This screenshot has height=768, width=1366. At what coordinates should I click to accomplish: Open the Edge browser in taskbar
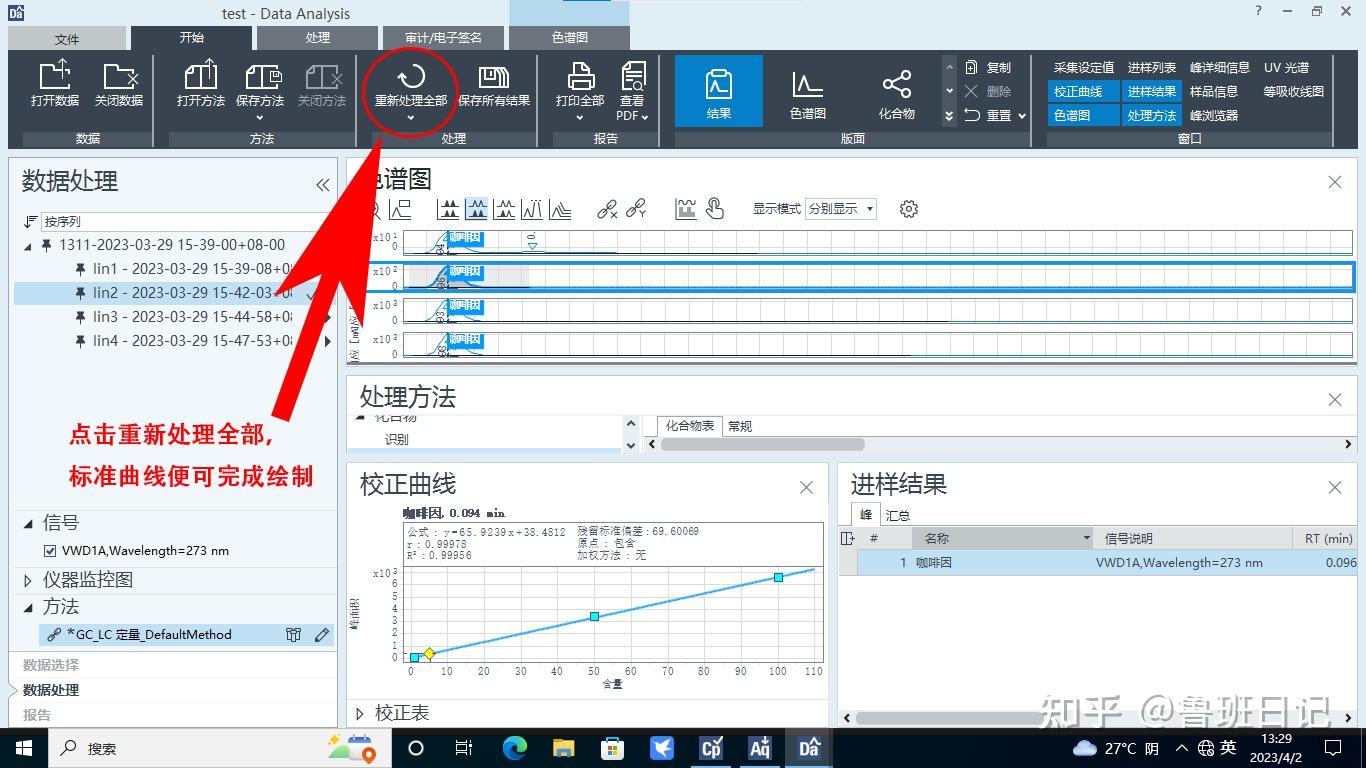(514, 747)
